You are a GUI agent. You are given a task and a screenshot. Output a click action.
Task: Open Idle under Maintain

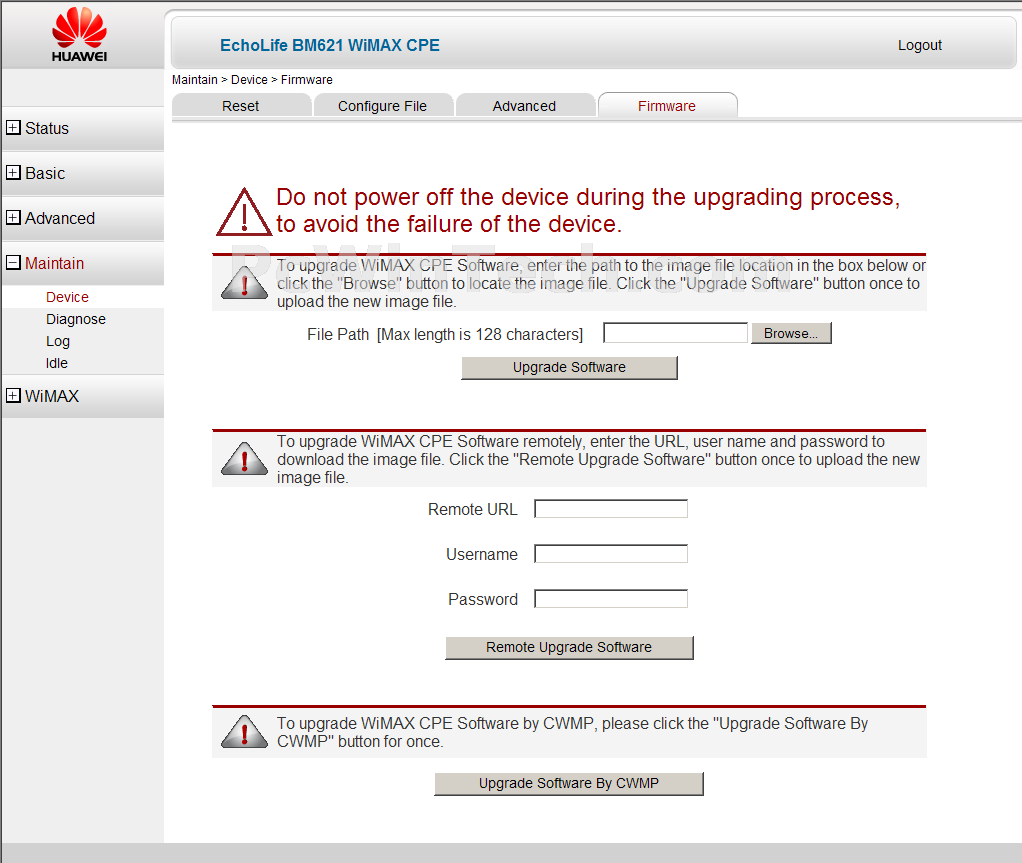click(x=57, y=363)
